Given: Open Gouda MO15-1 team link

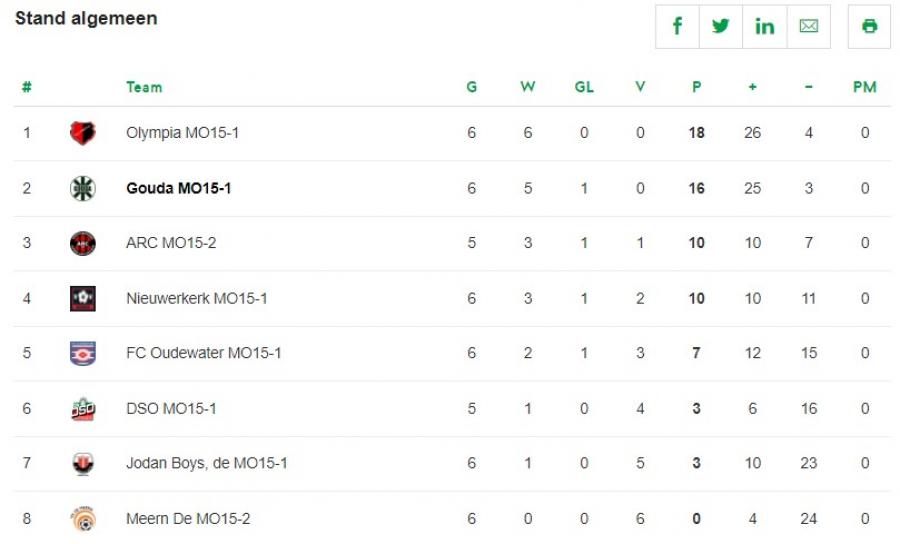Looking at the screenshot, I should coord(178,188).
